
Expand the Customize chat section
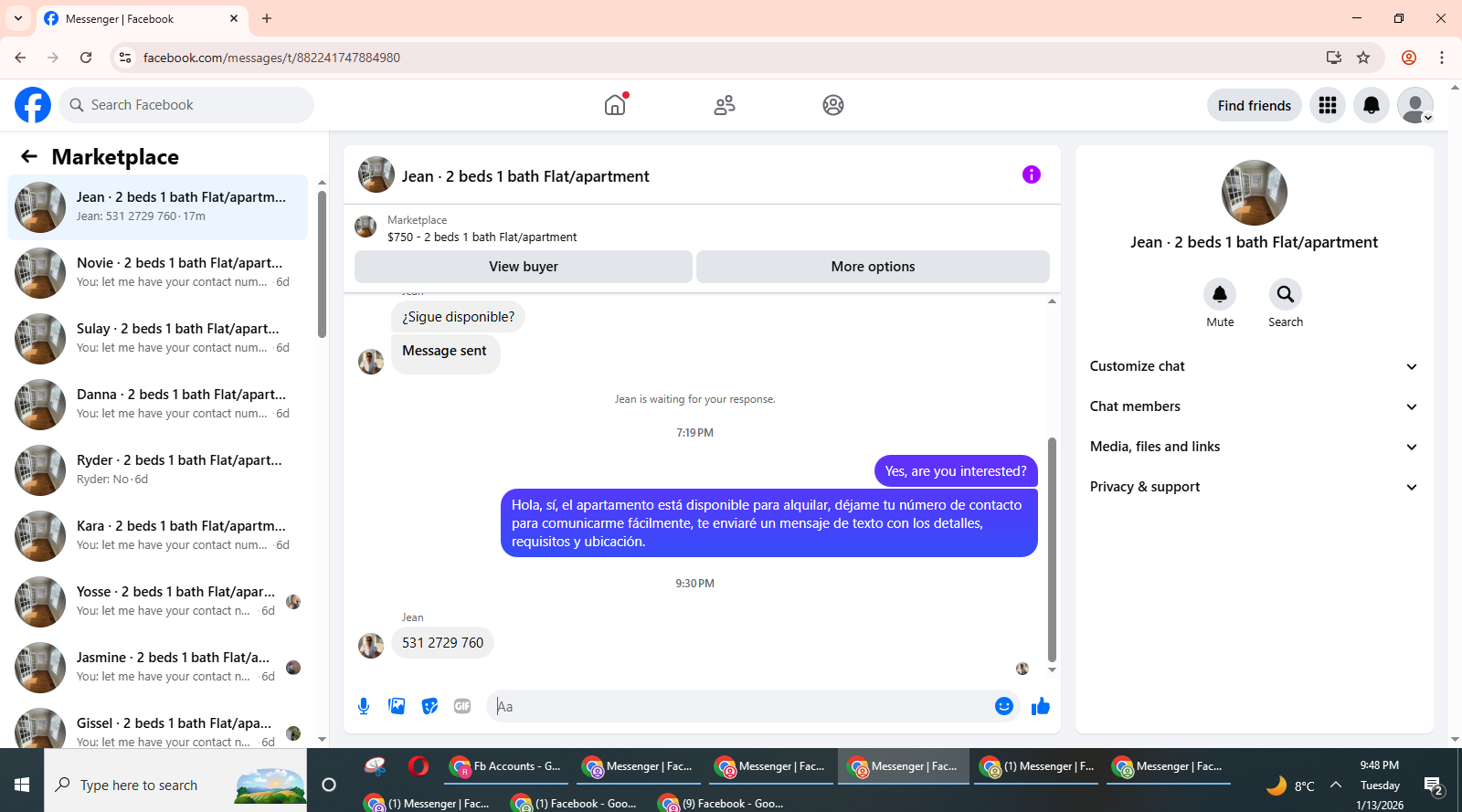pos(1254,366)
